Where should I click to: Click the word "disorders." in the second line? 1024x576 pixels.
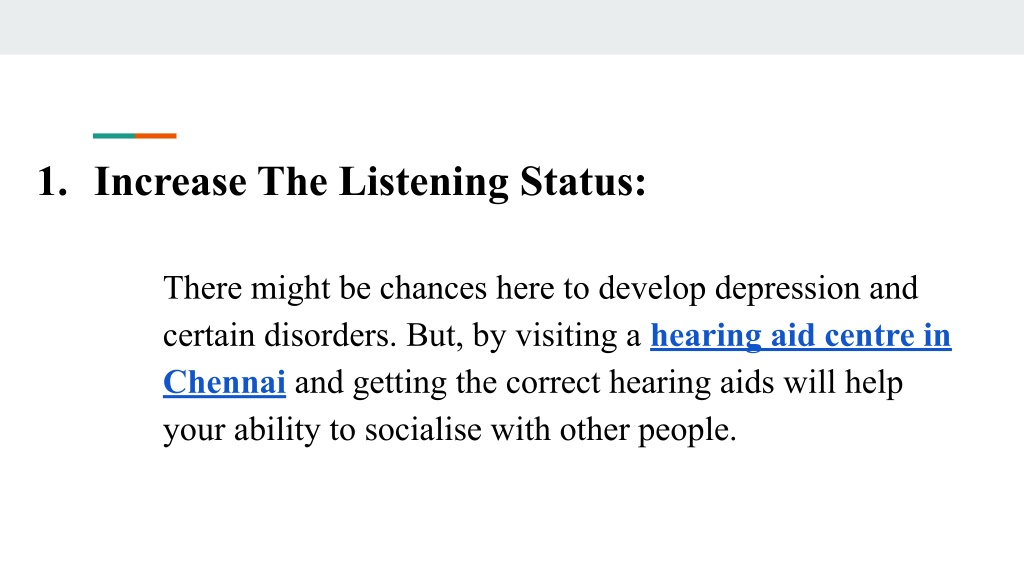point(330,336)
